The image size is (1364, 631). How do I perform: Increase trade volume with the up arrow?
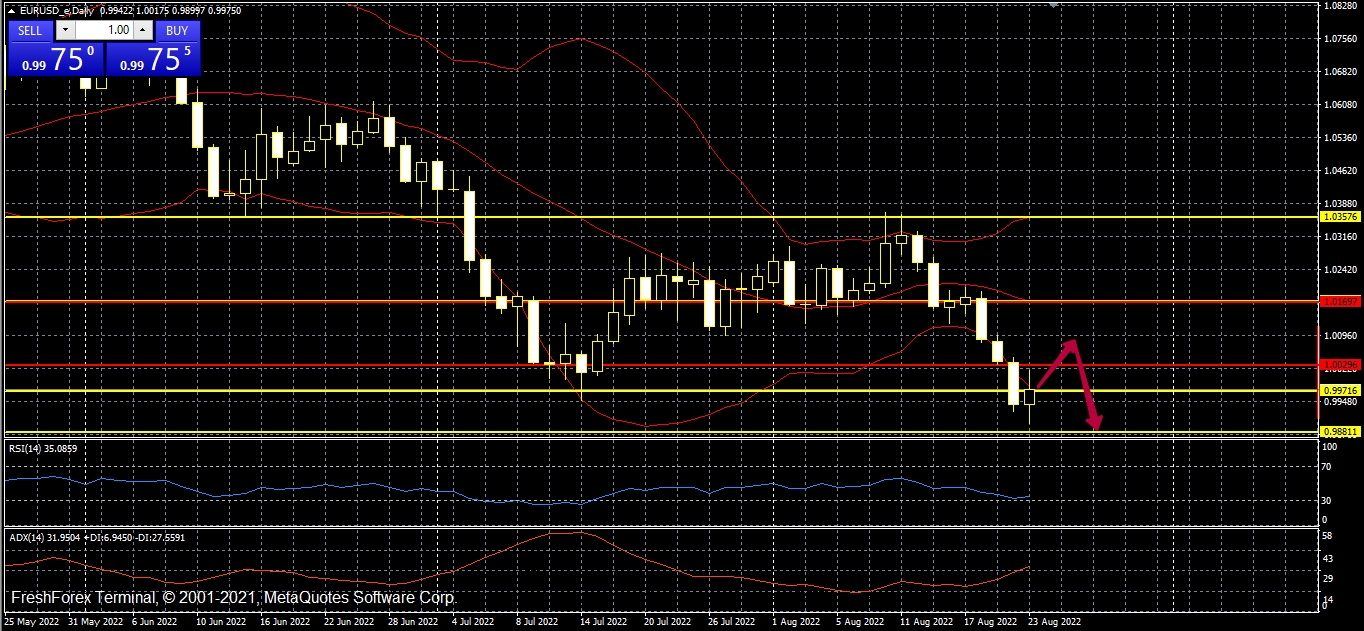(140, 30)
